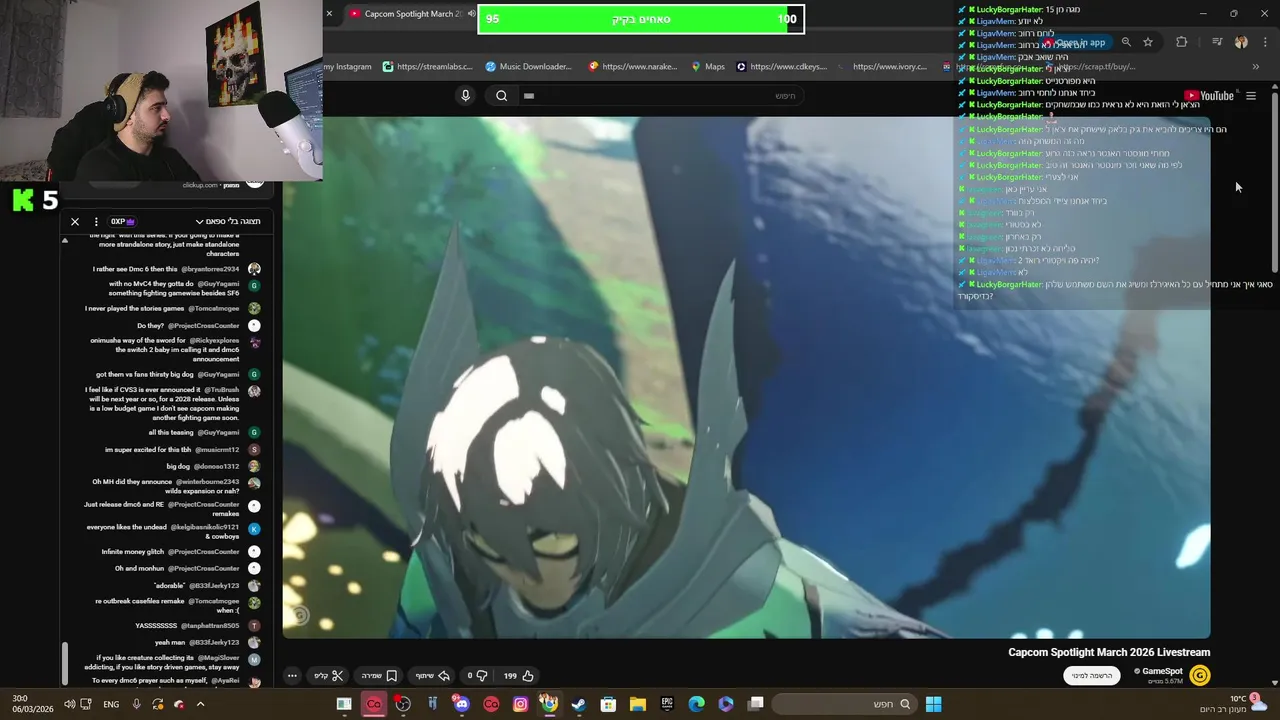The height and width of the screenshot is (720, 1280).
Task: Subscribe to the GameSpot channel
Action: click(x=1092, y=676)
